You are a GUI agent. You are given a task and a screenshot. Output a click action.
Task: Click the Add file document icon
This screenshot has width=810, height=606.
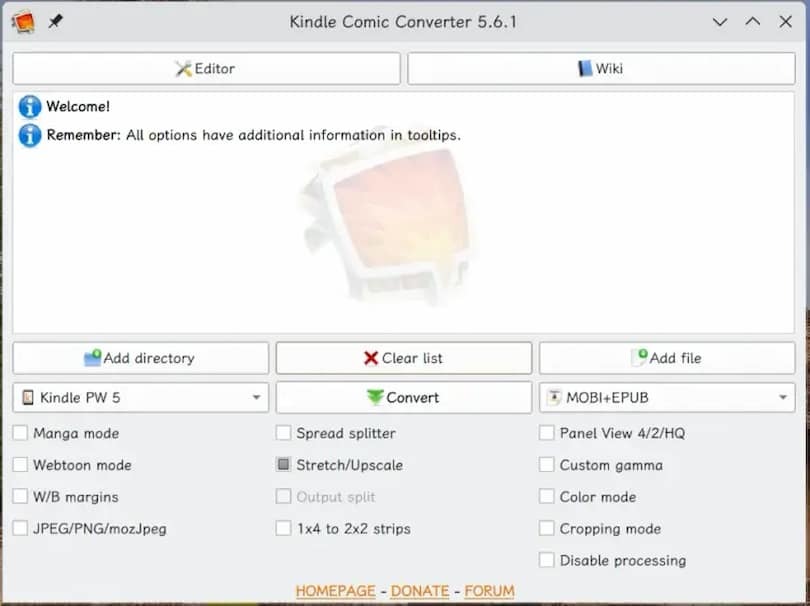tap(639, 358)
